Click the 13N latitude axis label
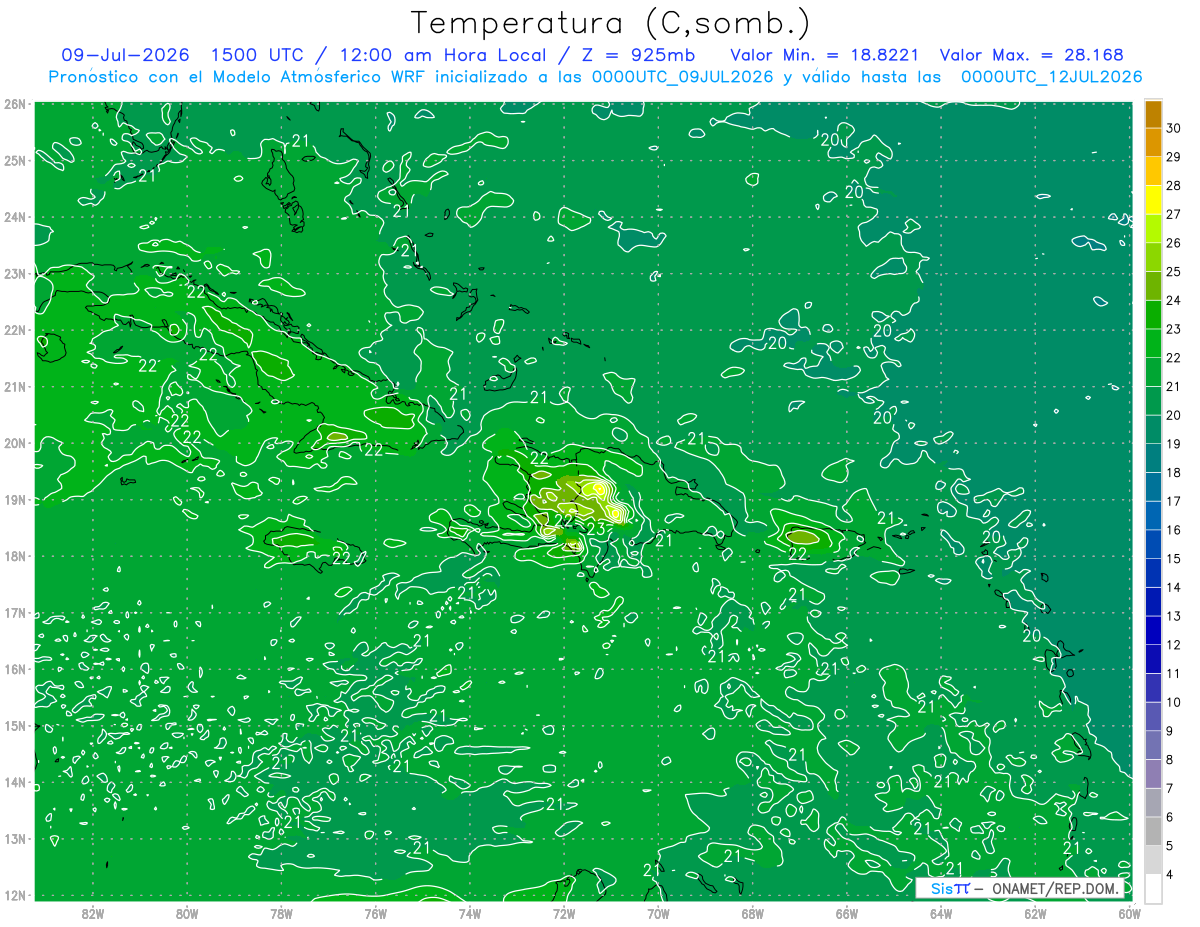 [x=14, y=839]
